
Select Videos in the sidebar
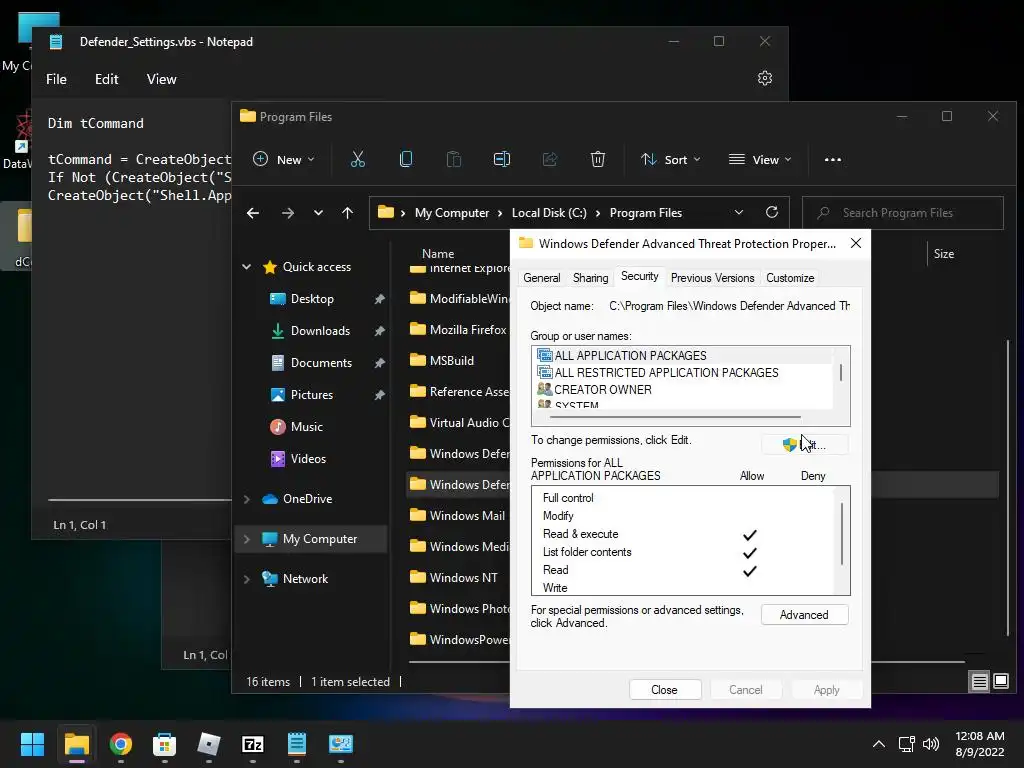pyautogui.click(x=308, y=458)
